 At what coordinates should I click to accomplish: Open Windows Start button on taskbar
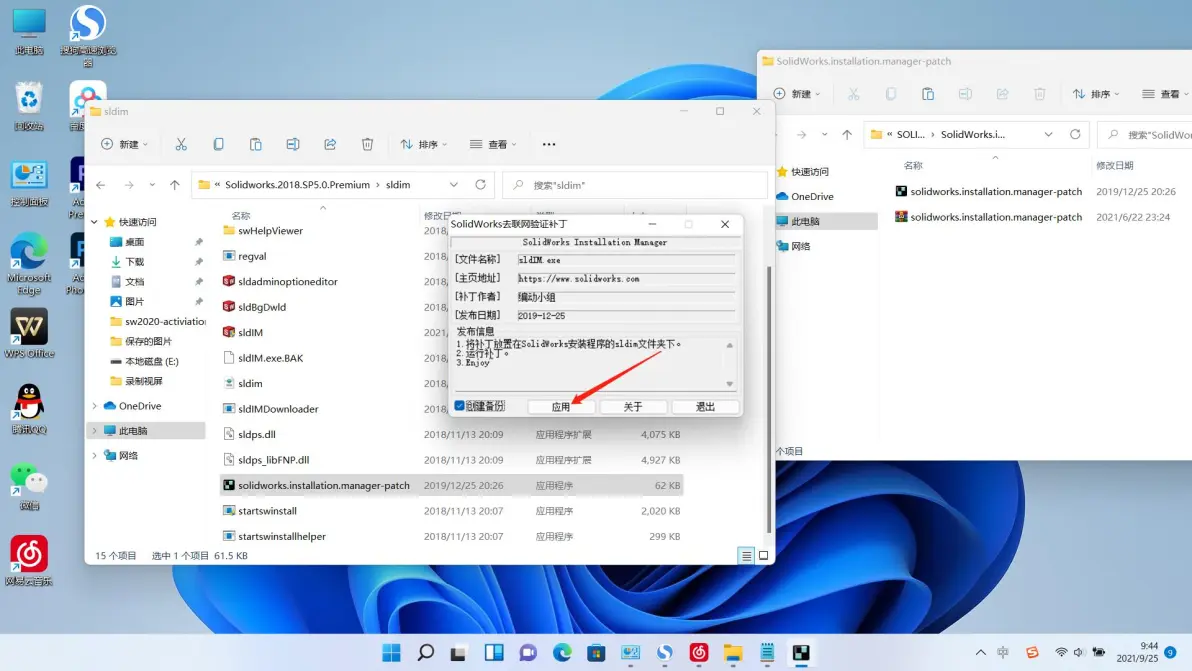click(392, 653)
